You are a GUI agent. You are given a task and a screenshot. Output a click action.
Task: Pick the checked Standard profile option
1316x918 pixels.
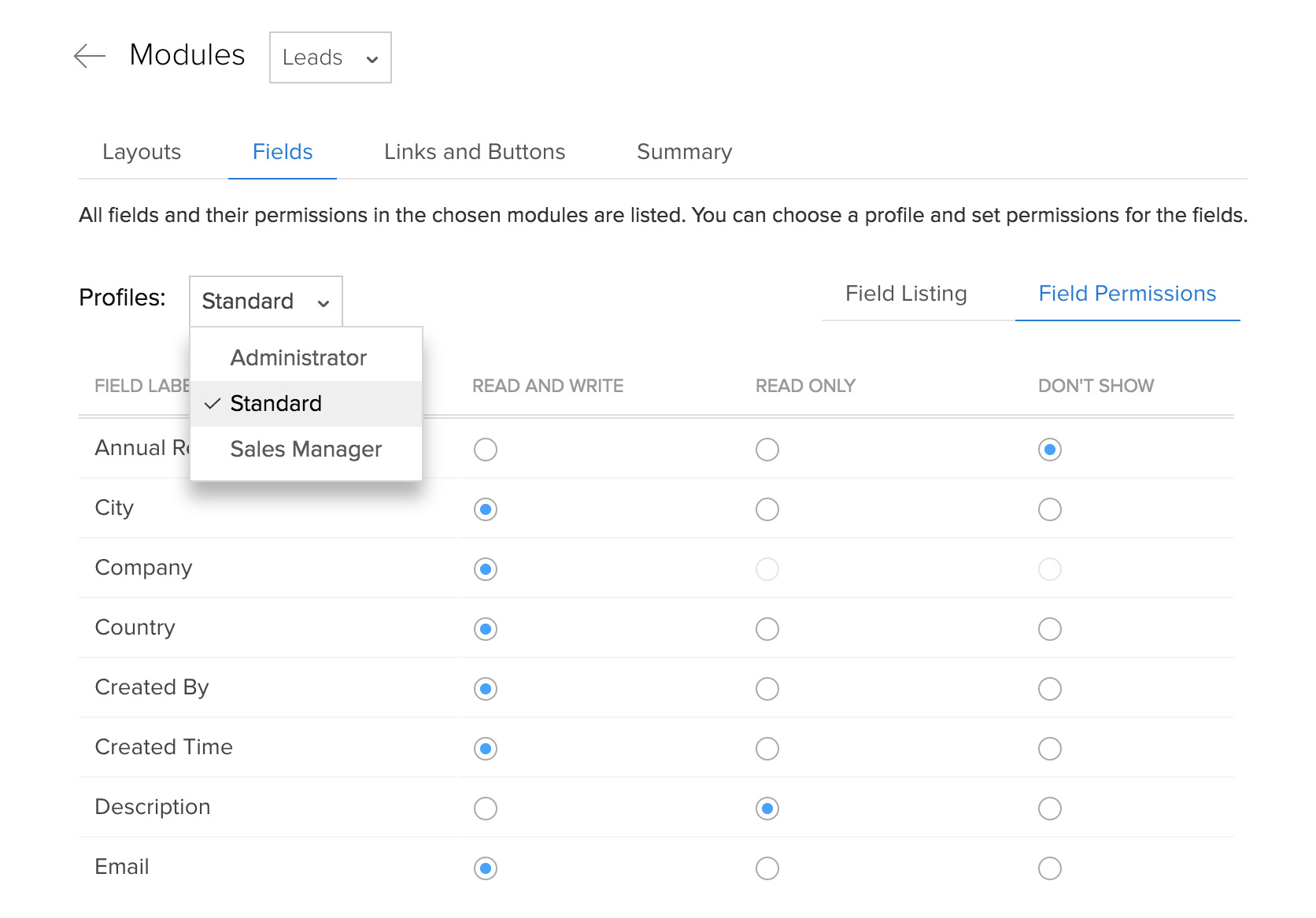(x=275, y=404)
